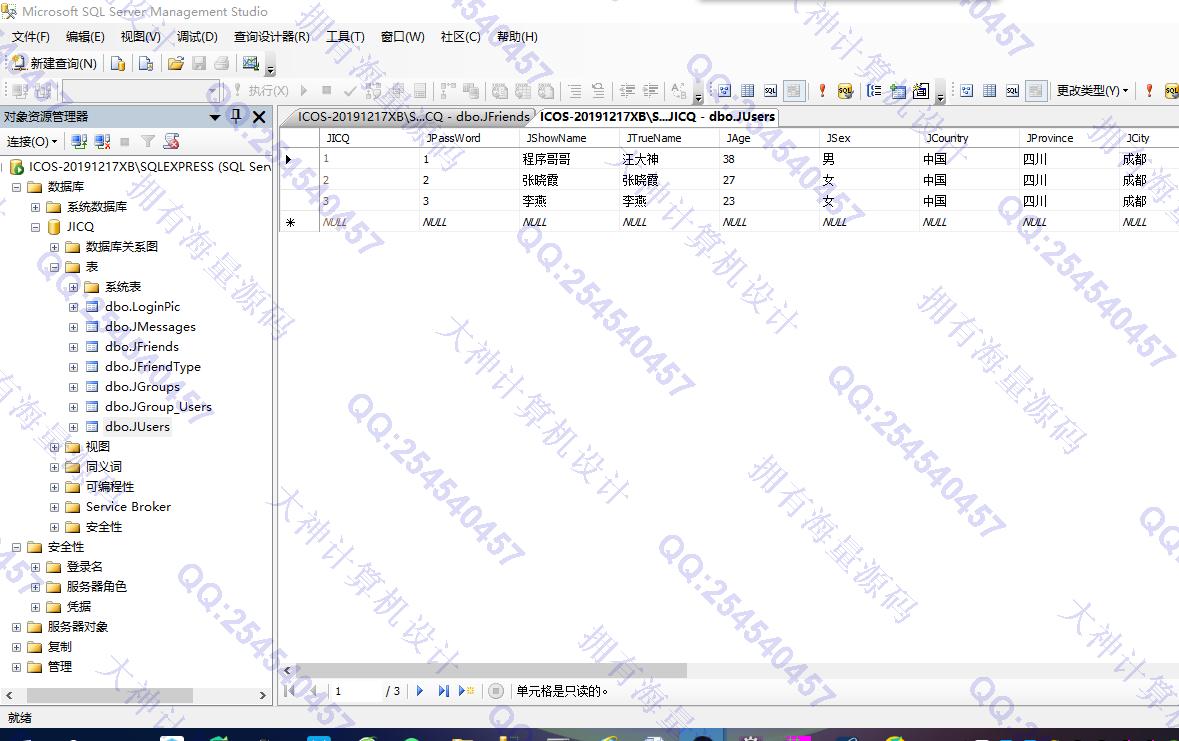The image size is (1179, 741).
Task: Open the Activity Monitor icon
Action: 251,63
